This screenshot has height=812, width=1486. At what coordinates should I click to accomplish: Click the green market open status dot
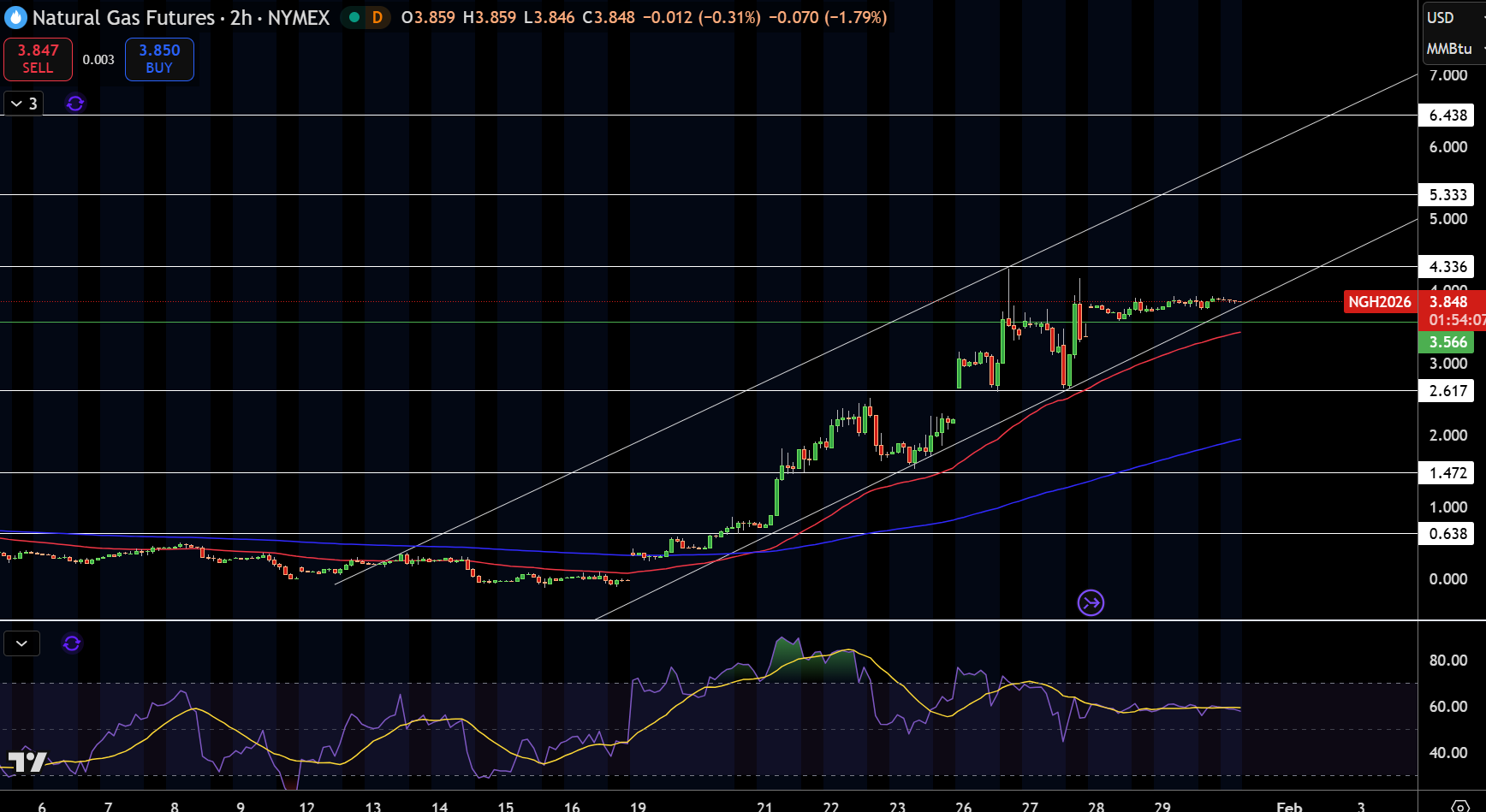pyautogui.click(x=354, y=17)
